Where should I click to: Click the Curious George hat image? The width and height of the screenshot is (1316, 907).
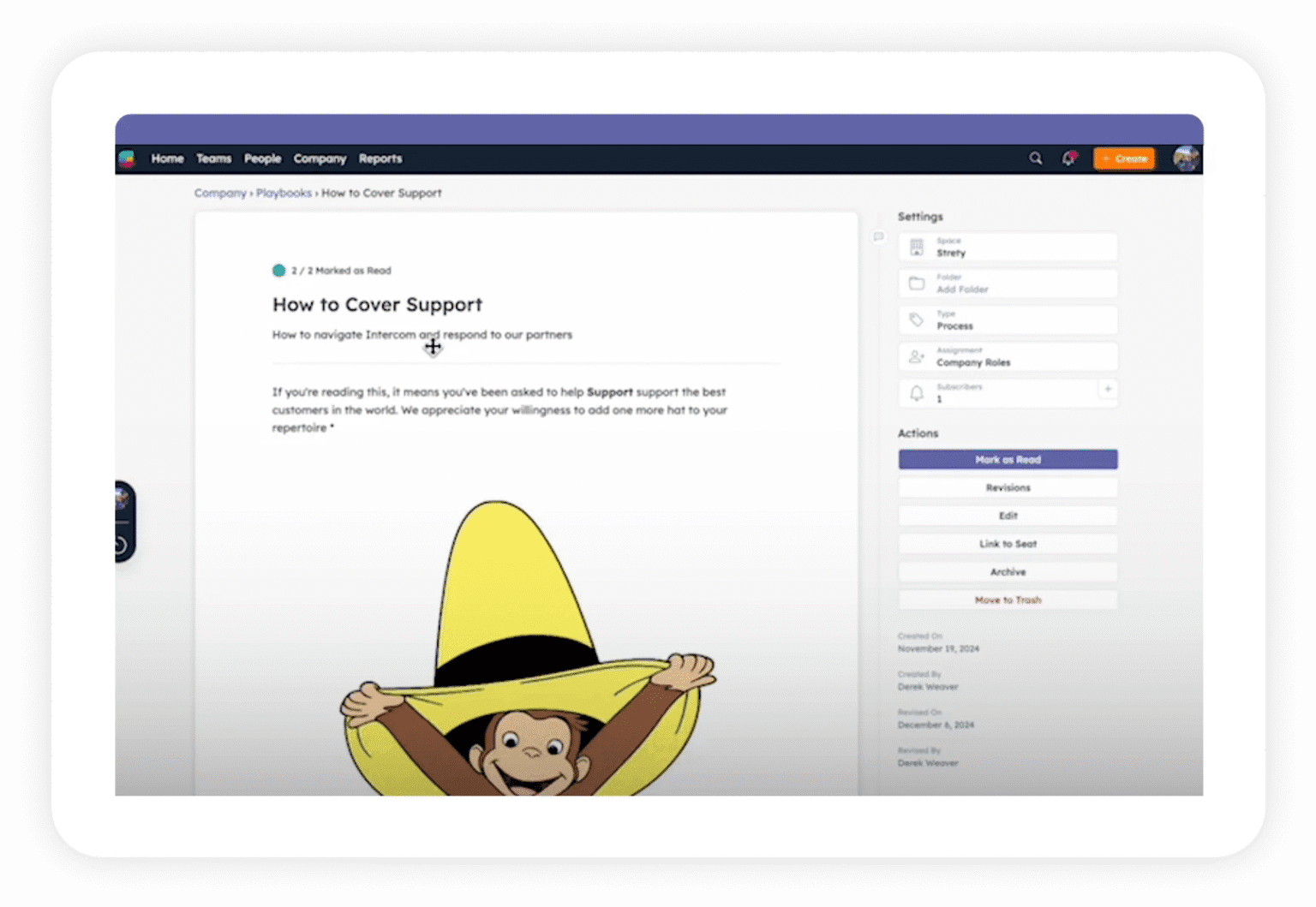(527, 648)
